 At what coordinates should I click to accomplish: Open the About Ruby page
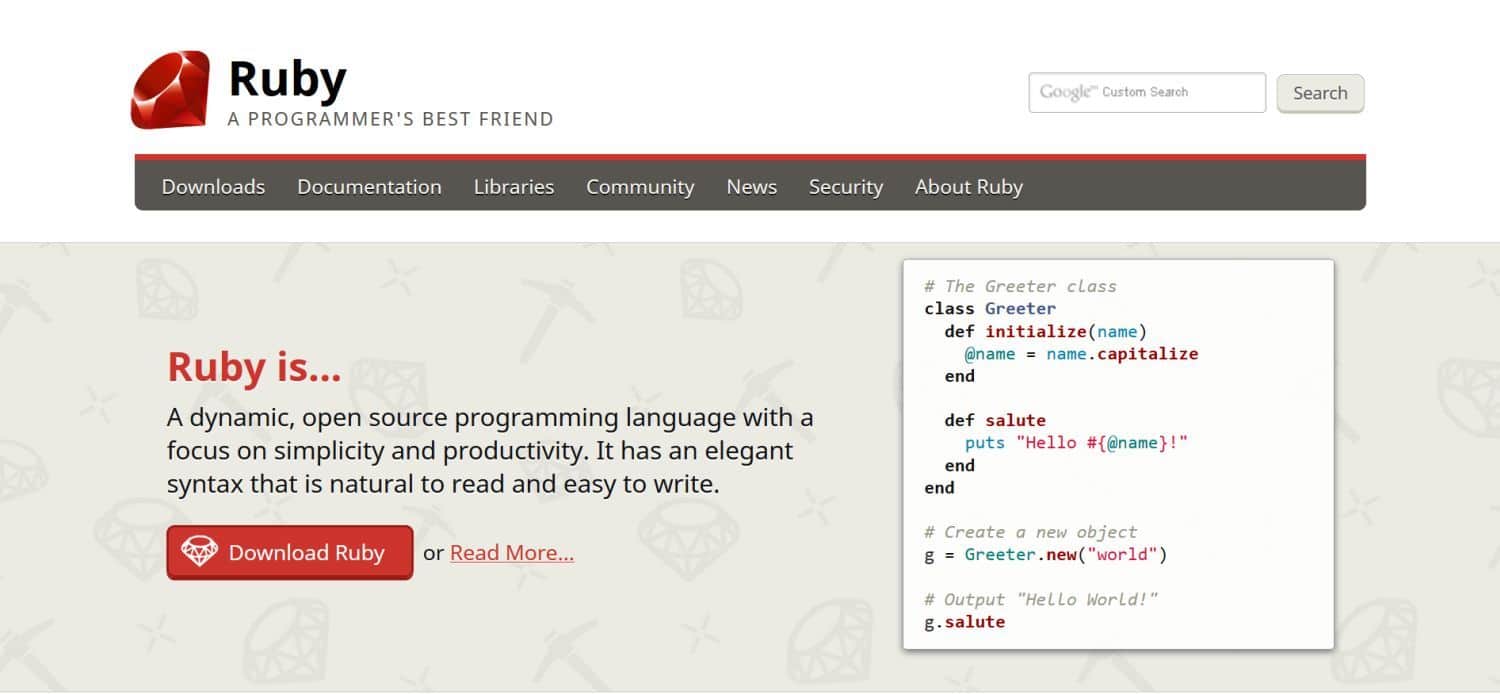pyautogui.click(x=968, y=187)
